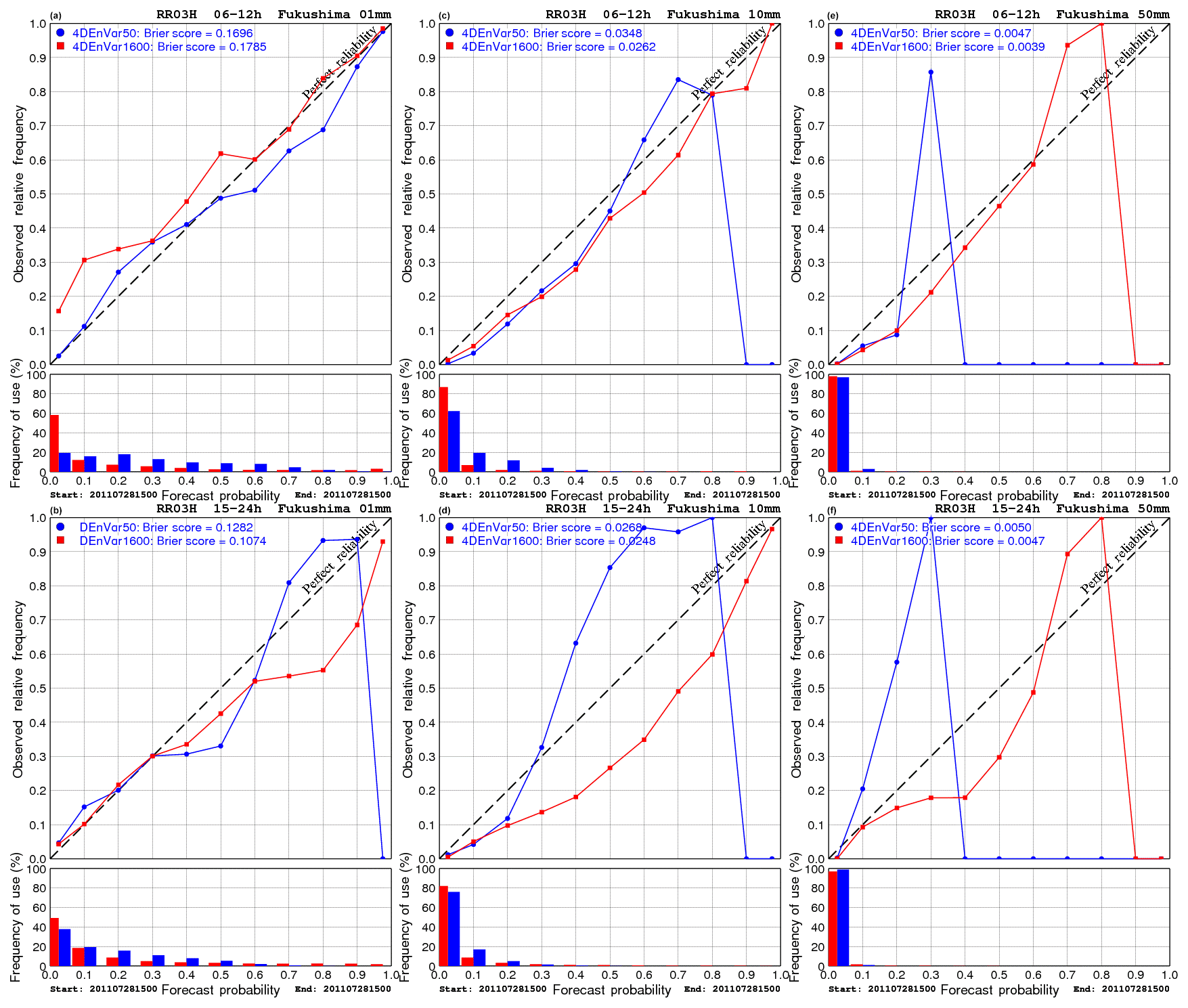Click the blue 4DEnVar50 legend circle in panel (a)
This screenshot has height=1008, width=1188.
(x=60, y=32)
